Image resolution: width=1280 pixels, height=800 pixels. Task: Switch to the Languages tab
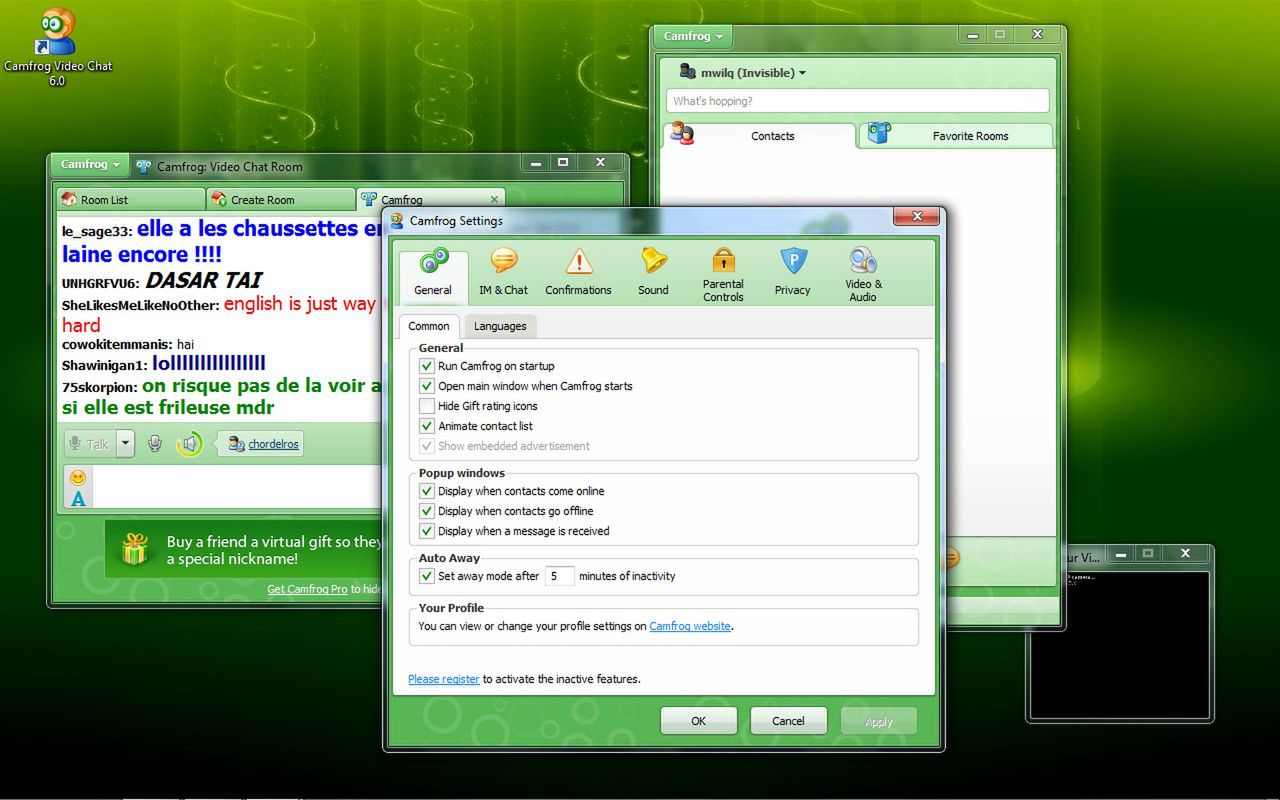pos(500,326)
